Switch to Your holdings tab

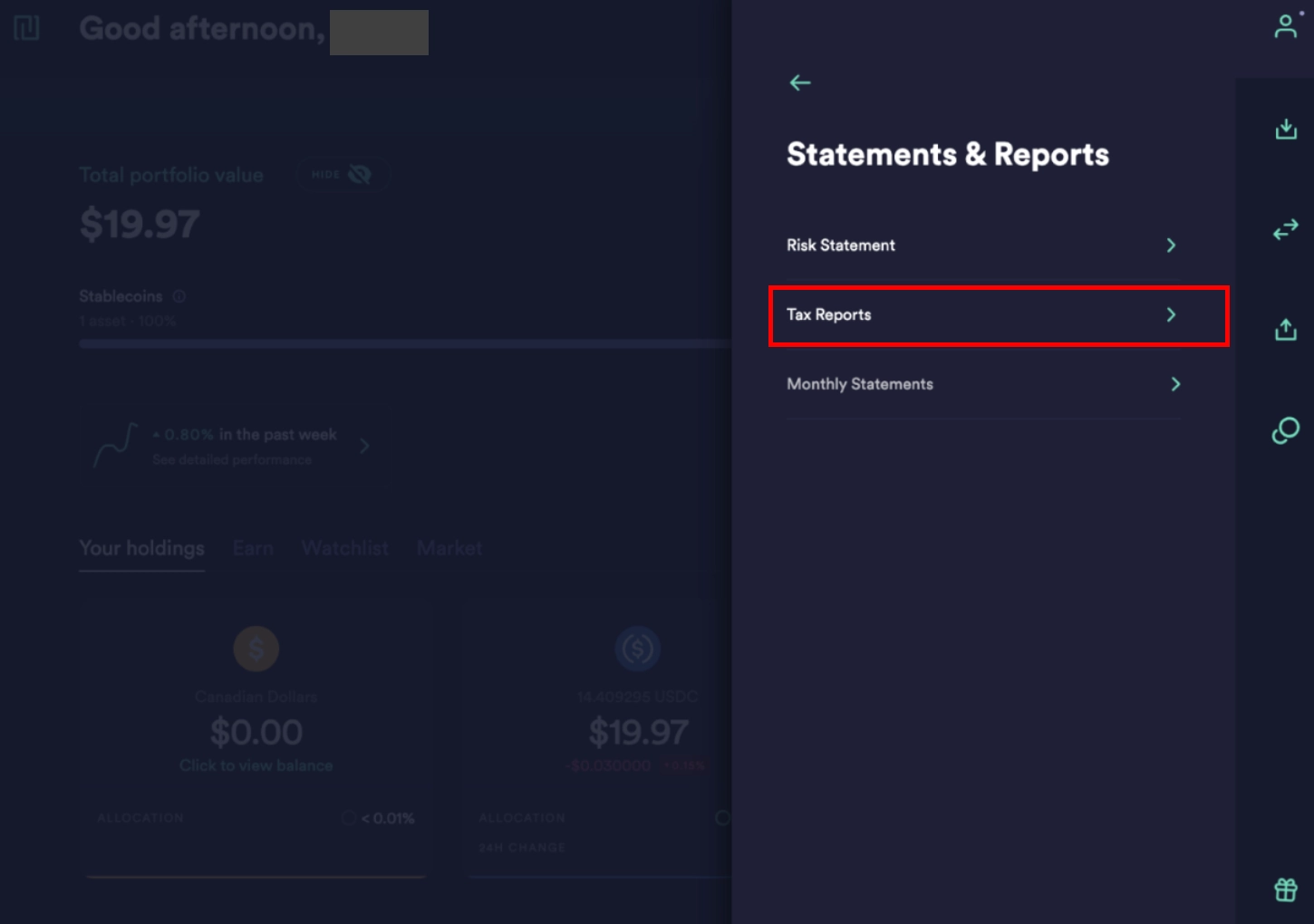pos(142,548)
